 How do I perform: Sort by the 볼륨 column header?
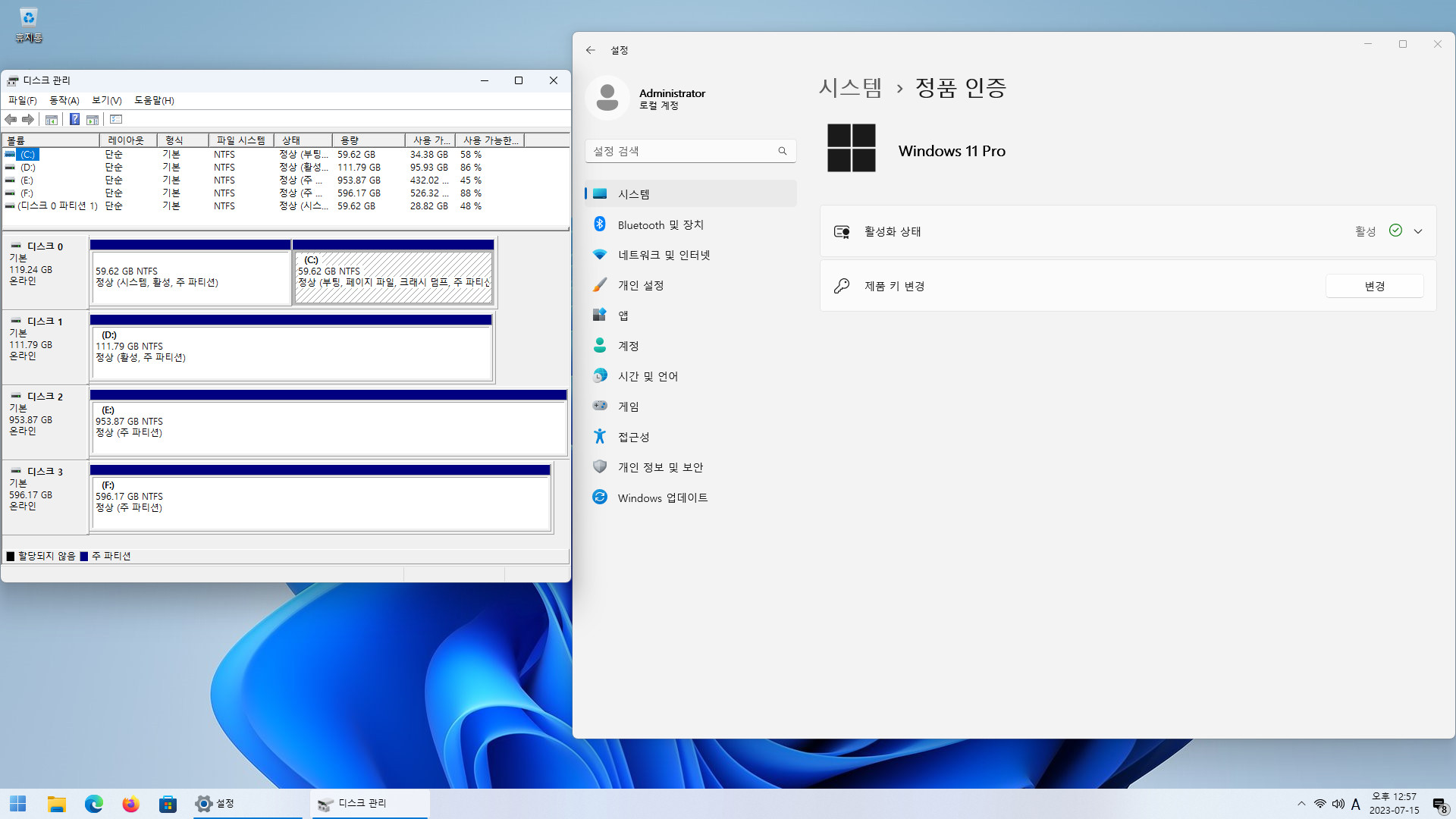[x=51, y=140]
